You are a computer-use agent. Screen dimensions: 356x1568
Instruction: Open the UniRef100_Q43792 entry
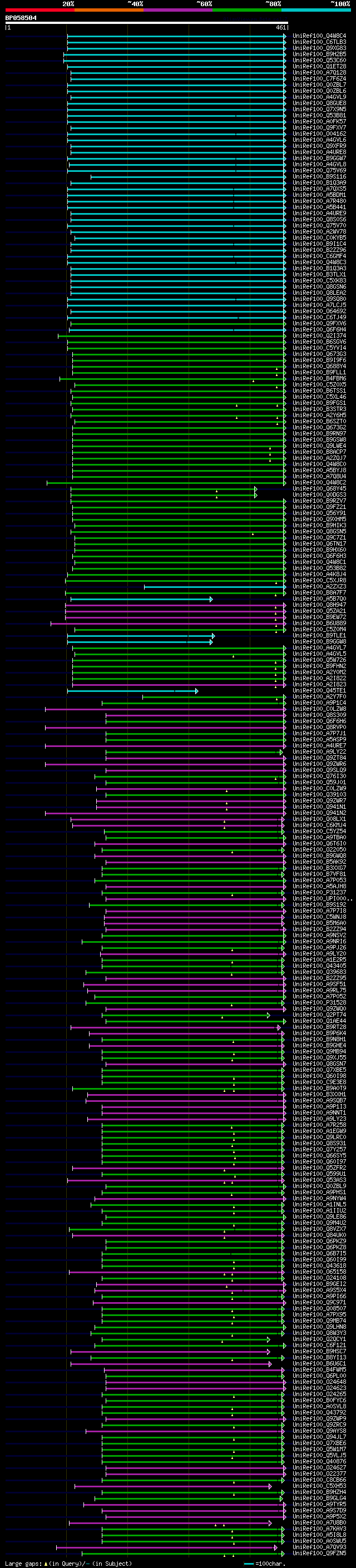(x=319, y=1412)
